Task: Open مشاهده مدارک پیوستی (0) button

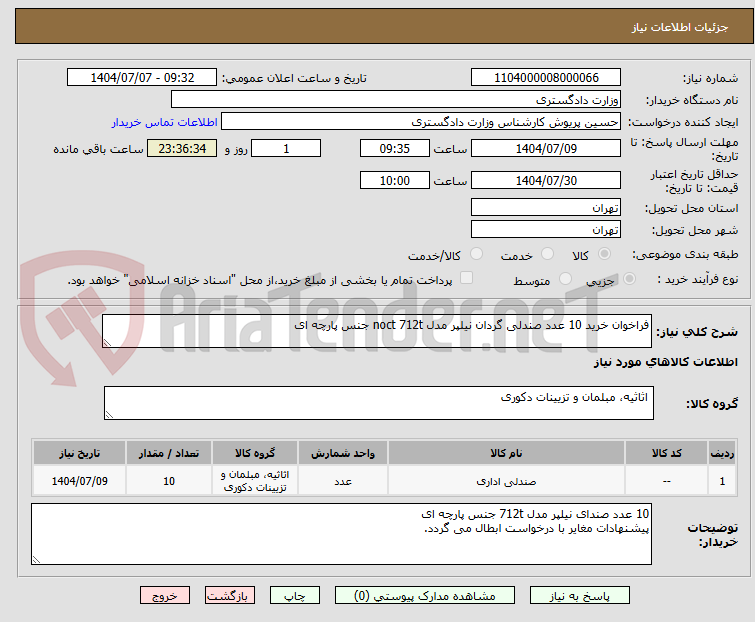Action: [425, 596]
